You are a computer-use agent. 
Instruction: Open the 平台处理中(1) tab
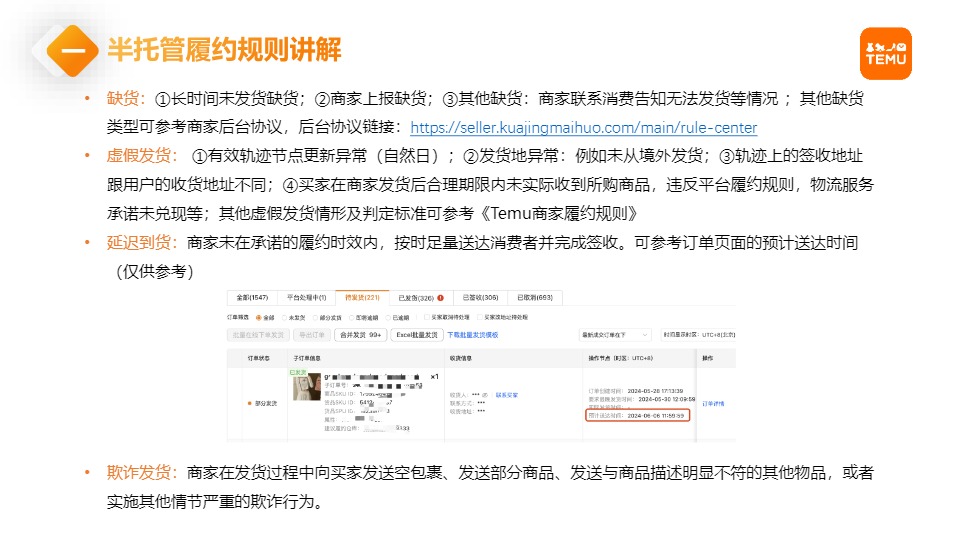[x=306, y=298]
